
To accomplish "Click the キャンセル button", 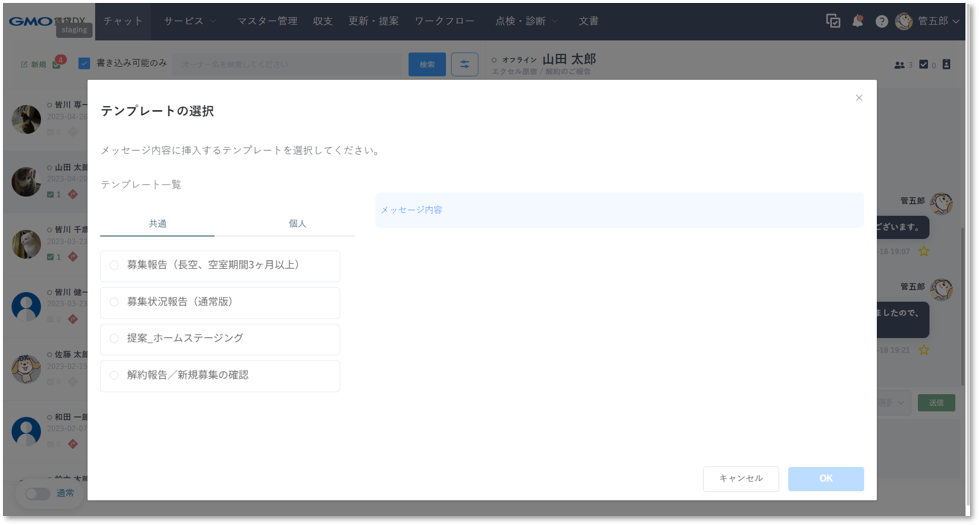I will [740, 479].
